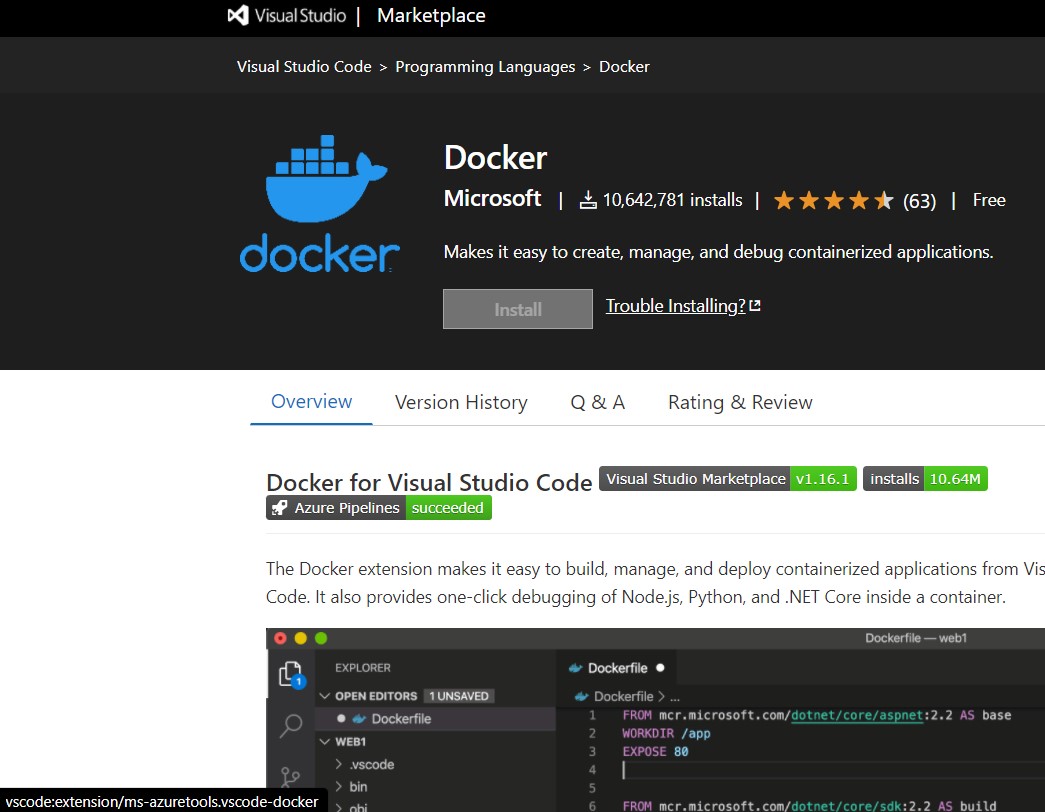
Task: Click the EXPOSE 80 code line
Action: [655, 751]
